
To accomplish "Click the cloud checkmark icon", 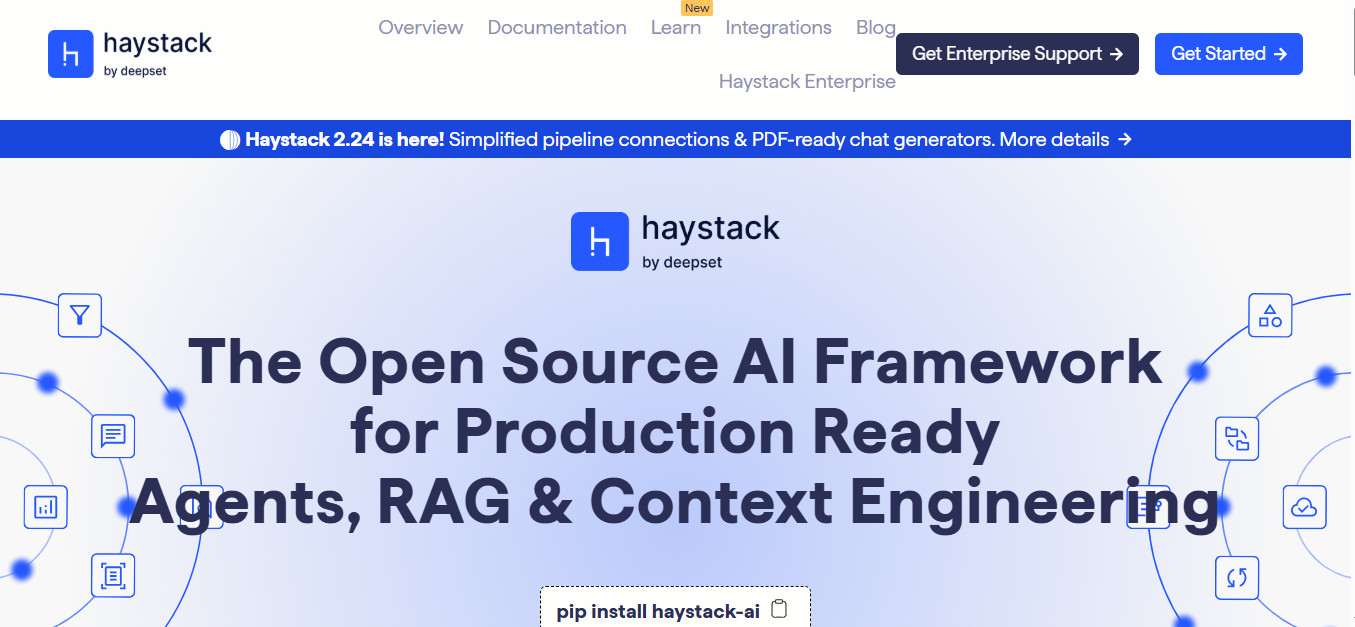I will 1304,507.
